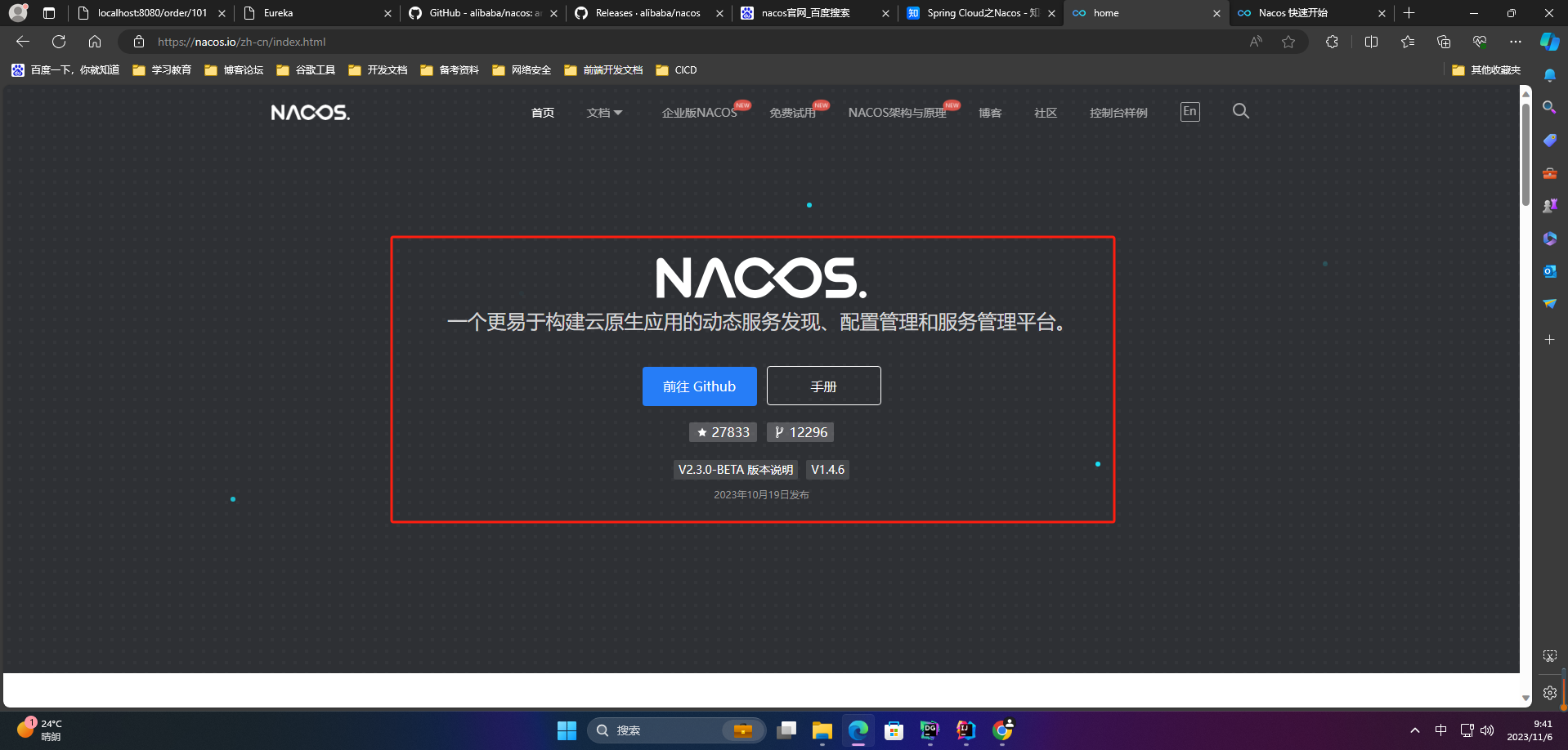Open the shopping tag sidebar icon
Image resolution: width=1568 pixels, height=750 pixels.
(1549, 141)
